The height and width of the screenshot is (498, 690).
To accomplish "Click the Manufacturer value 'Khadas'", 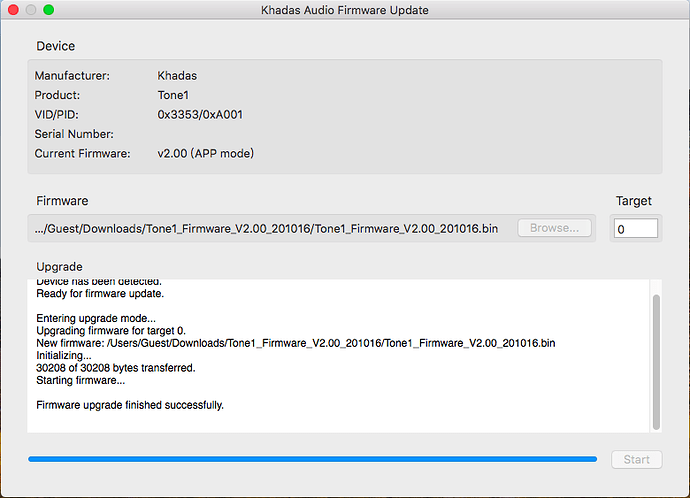I will tap(179, 75).
